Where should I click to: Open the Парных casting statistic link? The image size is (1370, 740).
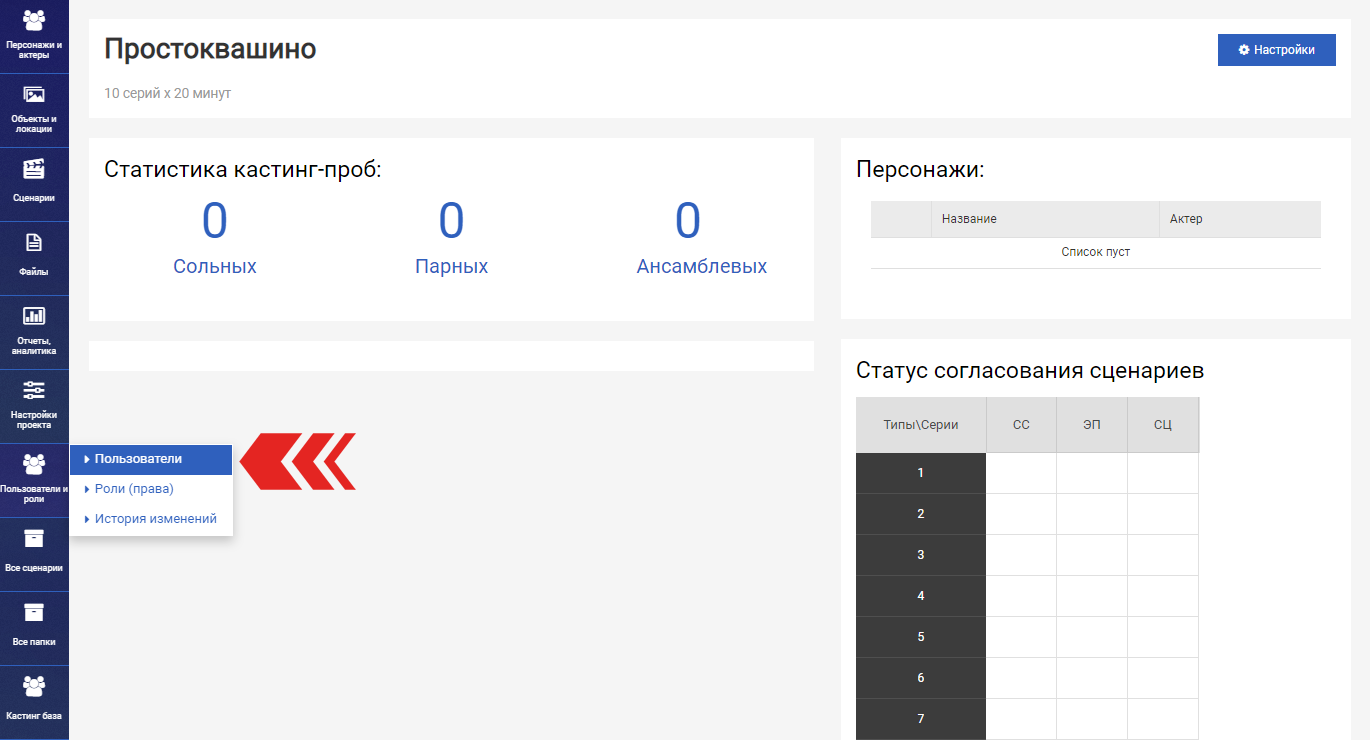coord(452,266)
